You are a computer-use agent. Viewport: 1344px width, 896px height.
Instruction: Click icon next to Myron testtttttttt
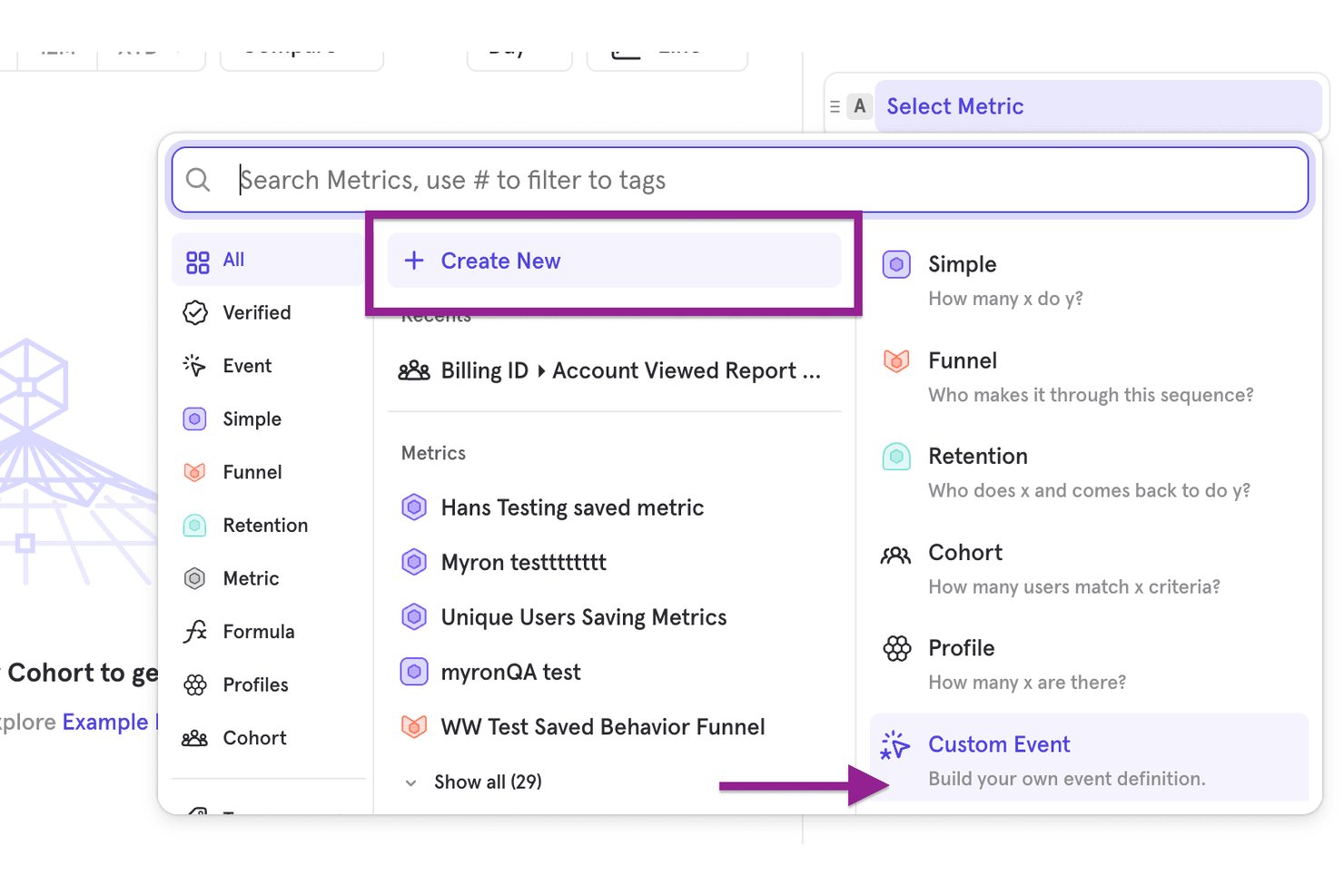(414, 563)
